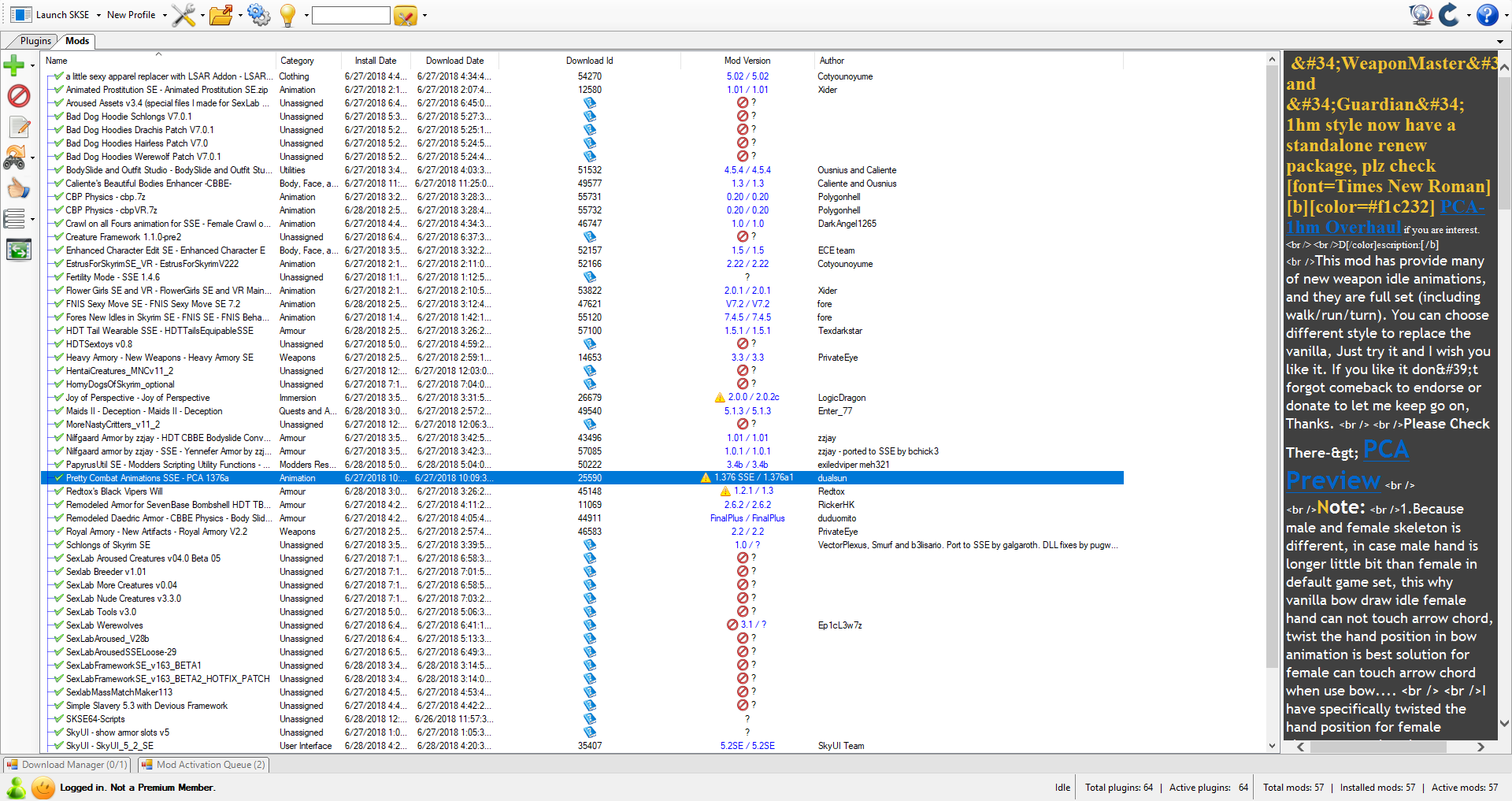This screenshot has height=801, width=1512.
Task: Click the blue refresh arrow icon
Action: pos(1450,15)
